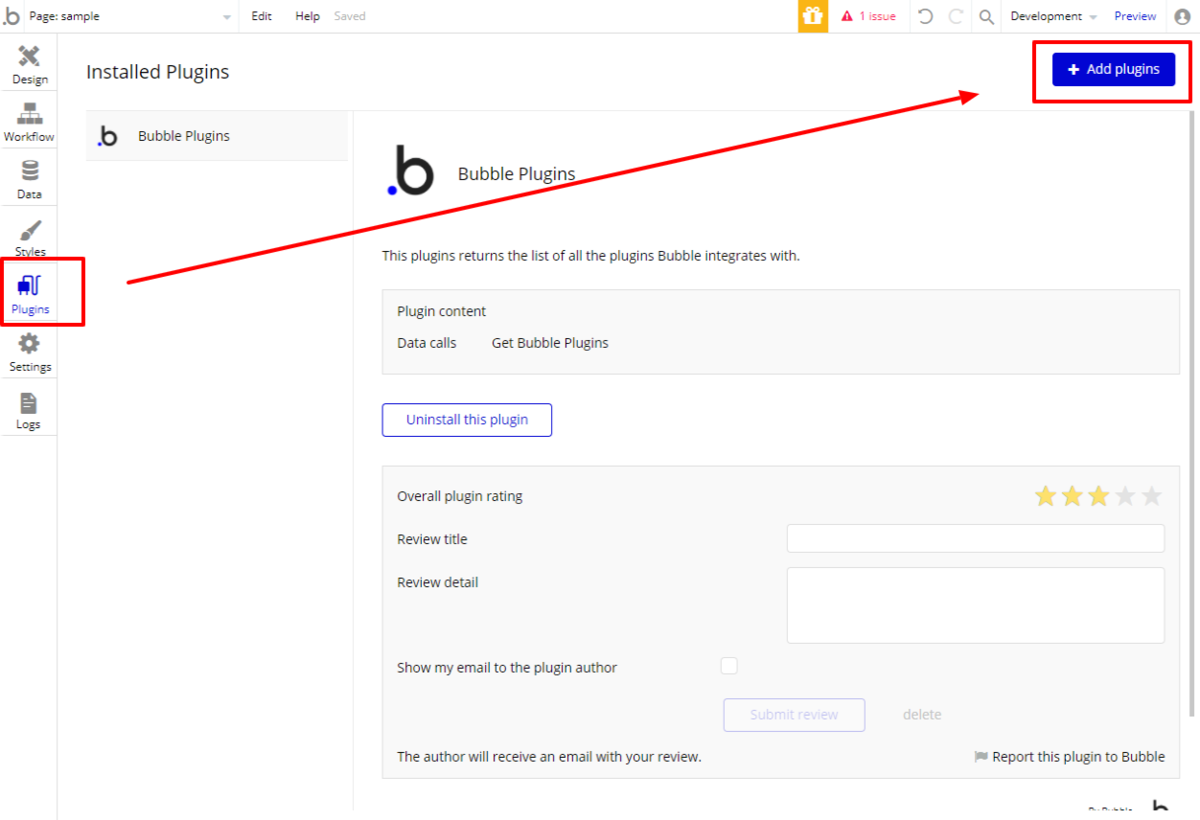Click the search magnifier icon

click(x=986, y=17)
